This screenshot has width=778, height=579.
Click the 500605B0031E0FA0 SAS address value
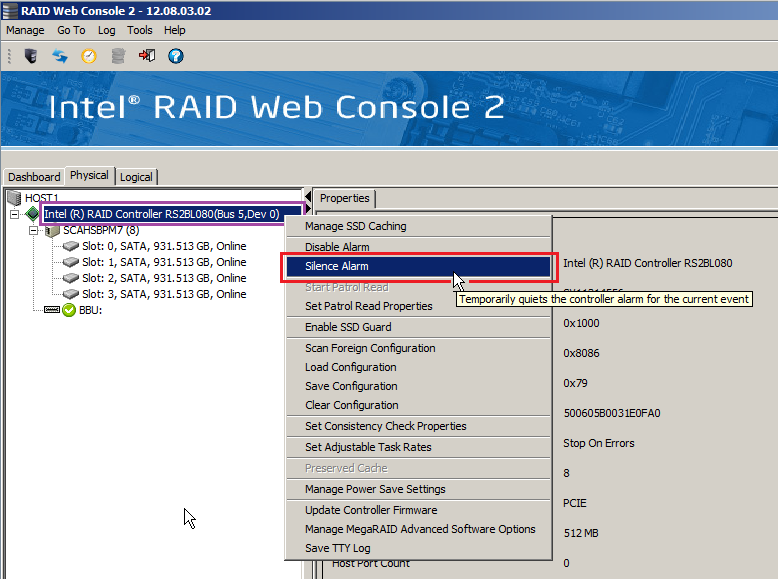click(612, 413)
